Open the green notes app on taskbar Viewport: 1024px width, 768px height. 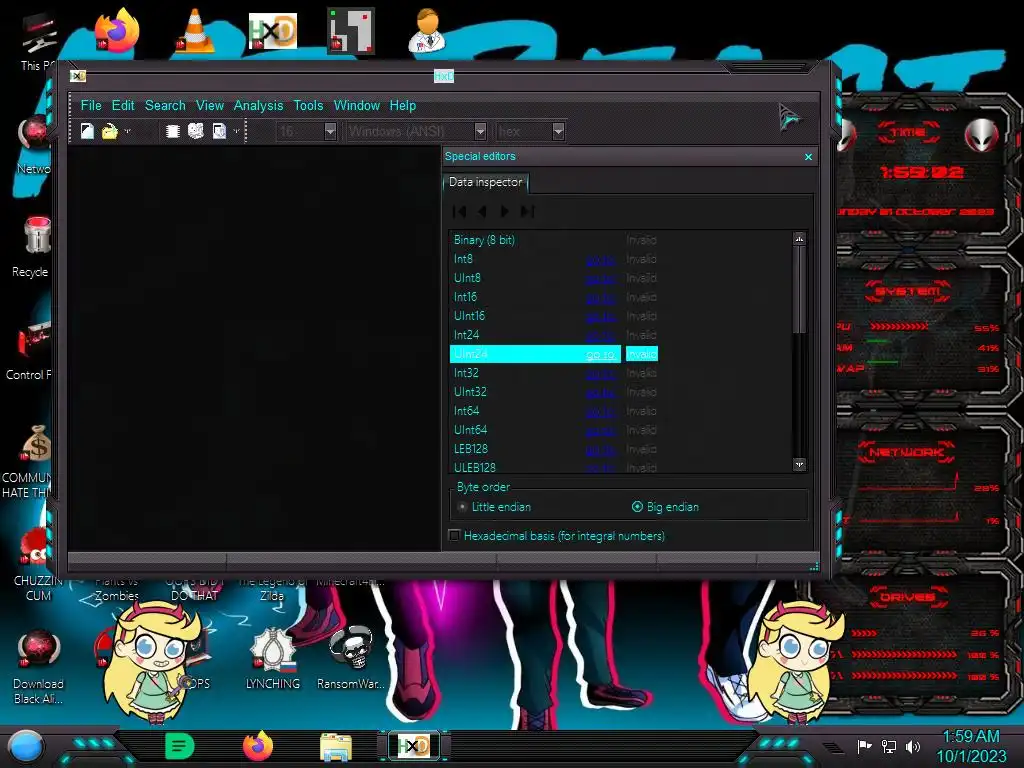pyautogui.click(x=180, y=746)
